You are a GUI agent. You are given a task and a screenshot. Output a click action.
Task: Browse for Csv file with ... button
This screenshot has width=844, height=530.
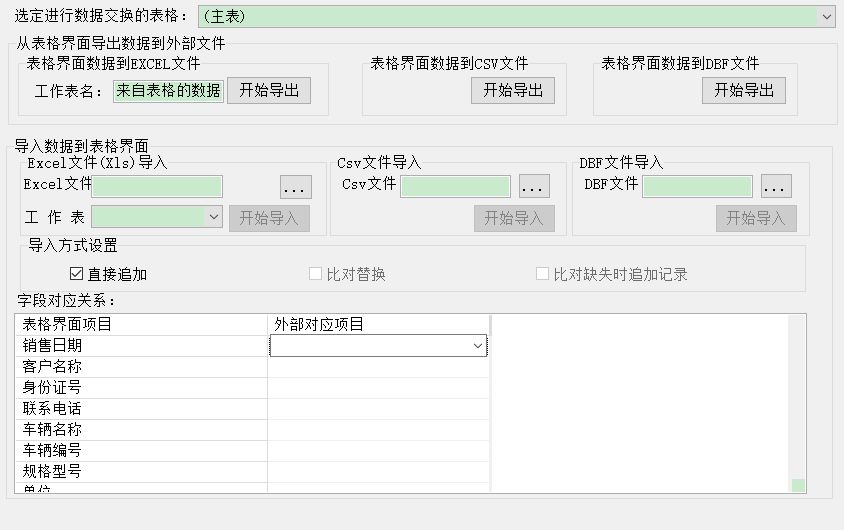click(x=534, y=186)
